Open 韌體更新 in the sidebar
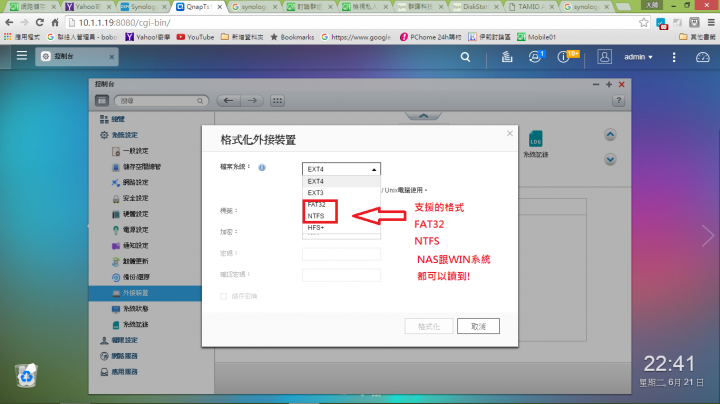 [x=130, y=261]
